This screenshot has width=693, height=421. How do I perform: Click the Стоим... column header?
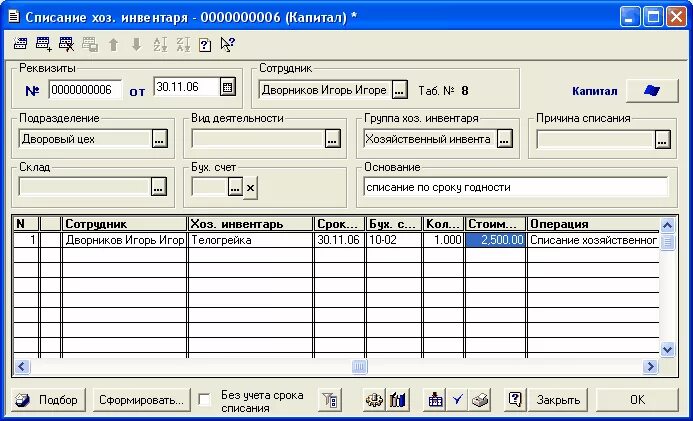(495, 224)
